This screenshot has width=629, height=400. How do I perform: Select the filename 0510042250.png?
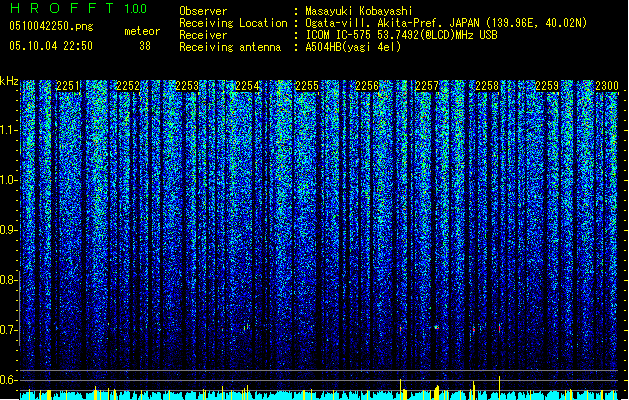coord(51,26)
